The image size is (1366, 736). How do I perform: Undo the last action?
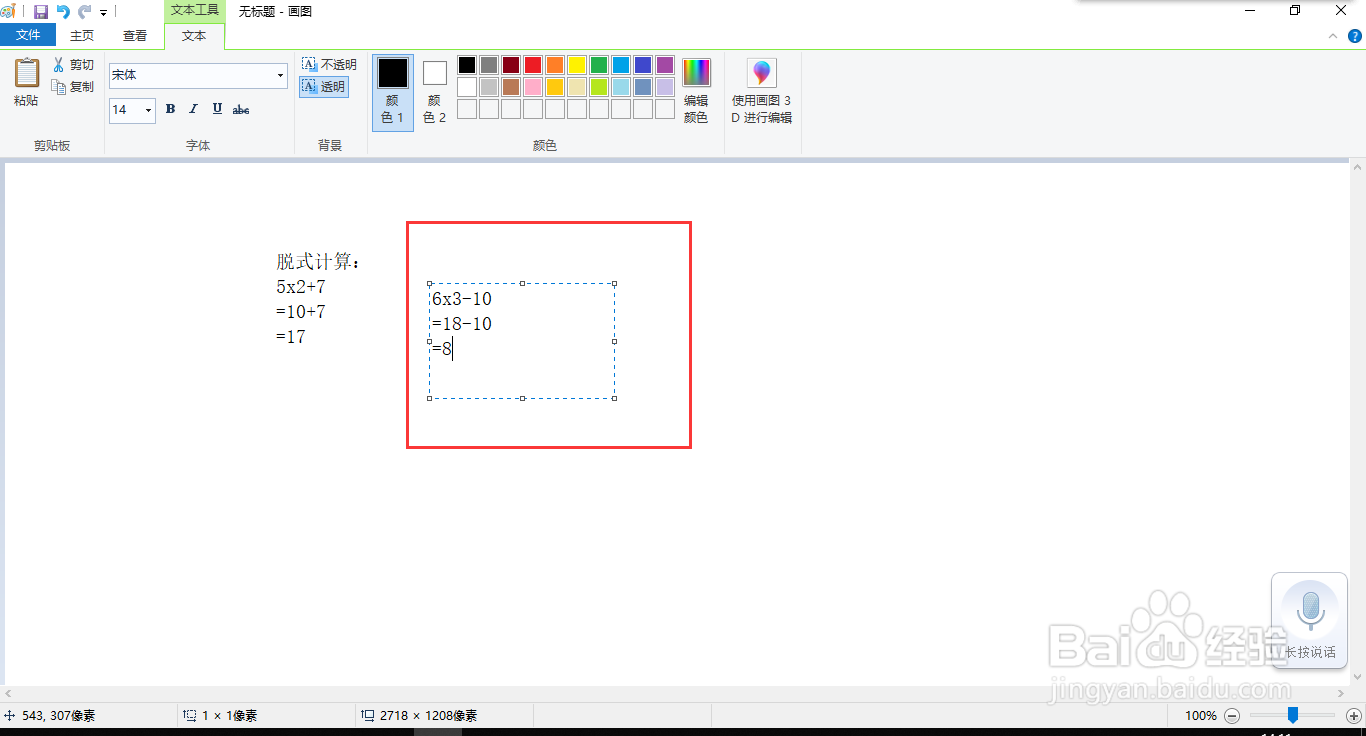coord(63,12)
